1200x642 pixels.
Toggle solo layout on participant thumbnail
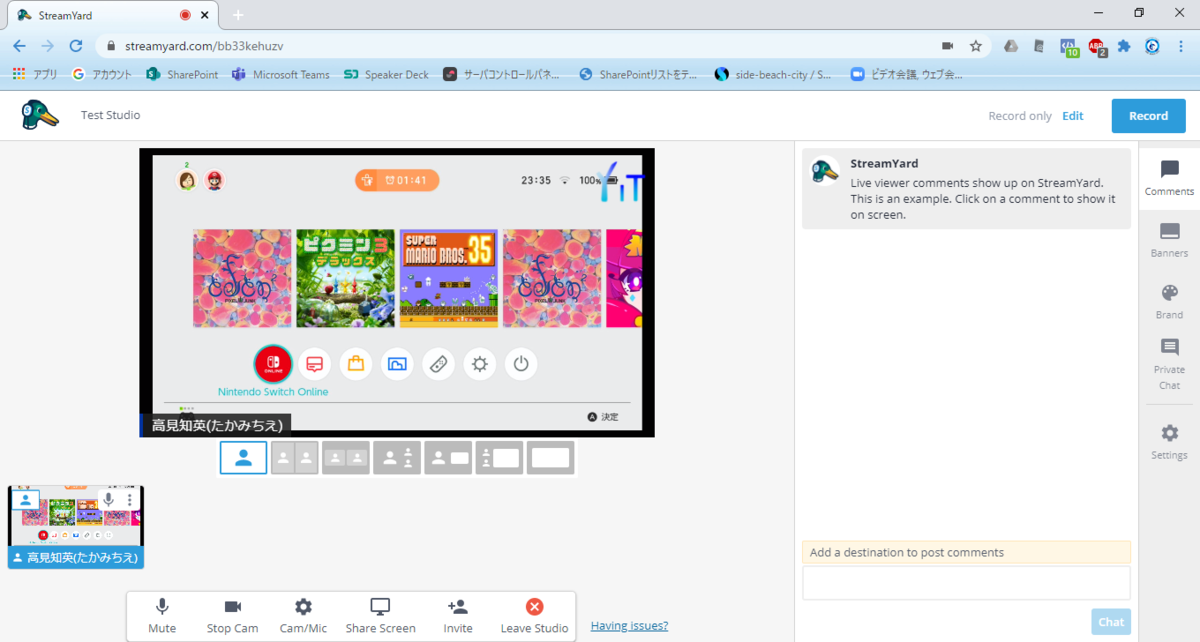[x=25, y=499]
